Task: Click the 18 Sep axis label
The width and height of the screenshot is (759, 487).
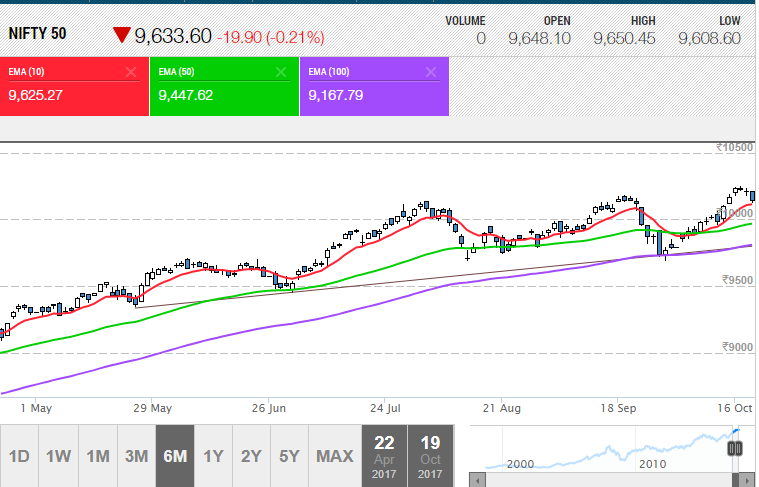Action: pyautogui.click(x=618, y=408)
